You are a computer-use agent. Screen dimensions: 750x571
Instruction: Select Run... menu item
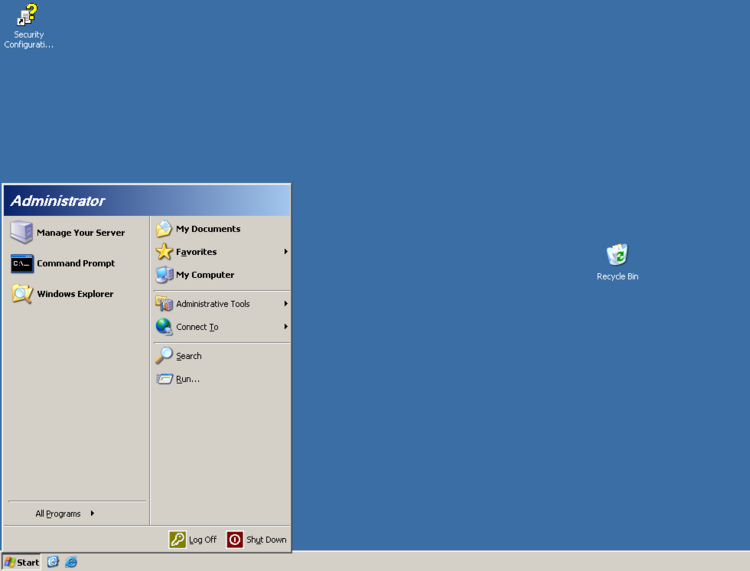click(x=222, y=379)
